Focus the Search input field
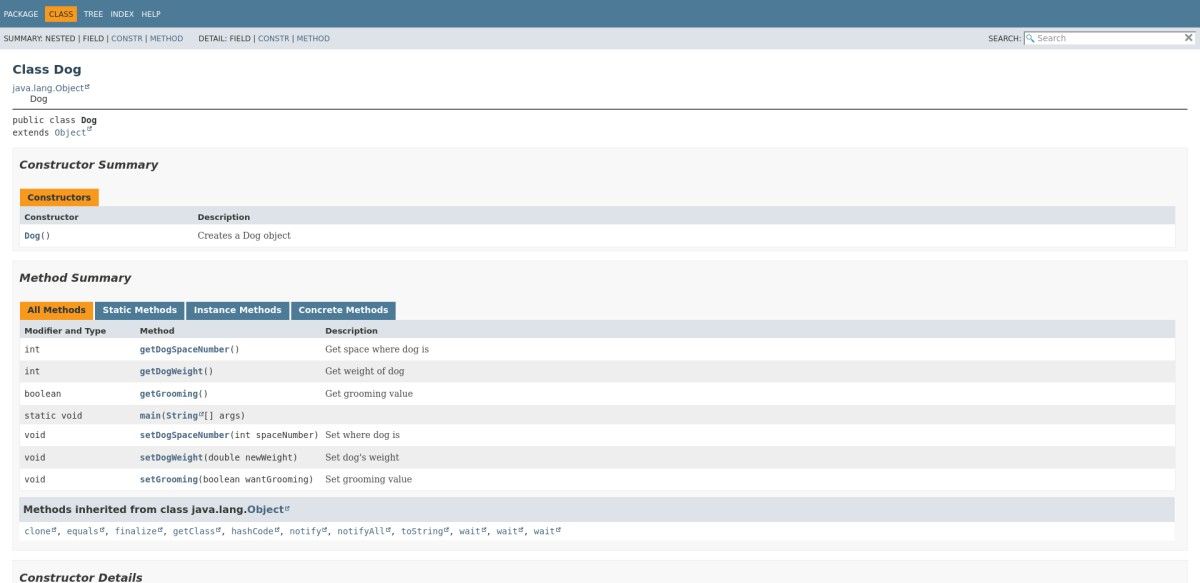Viewport: 1200px width, 583px height. [1108, 38]
